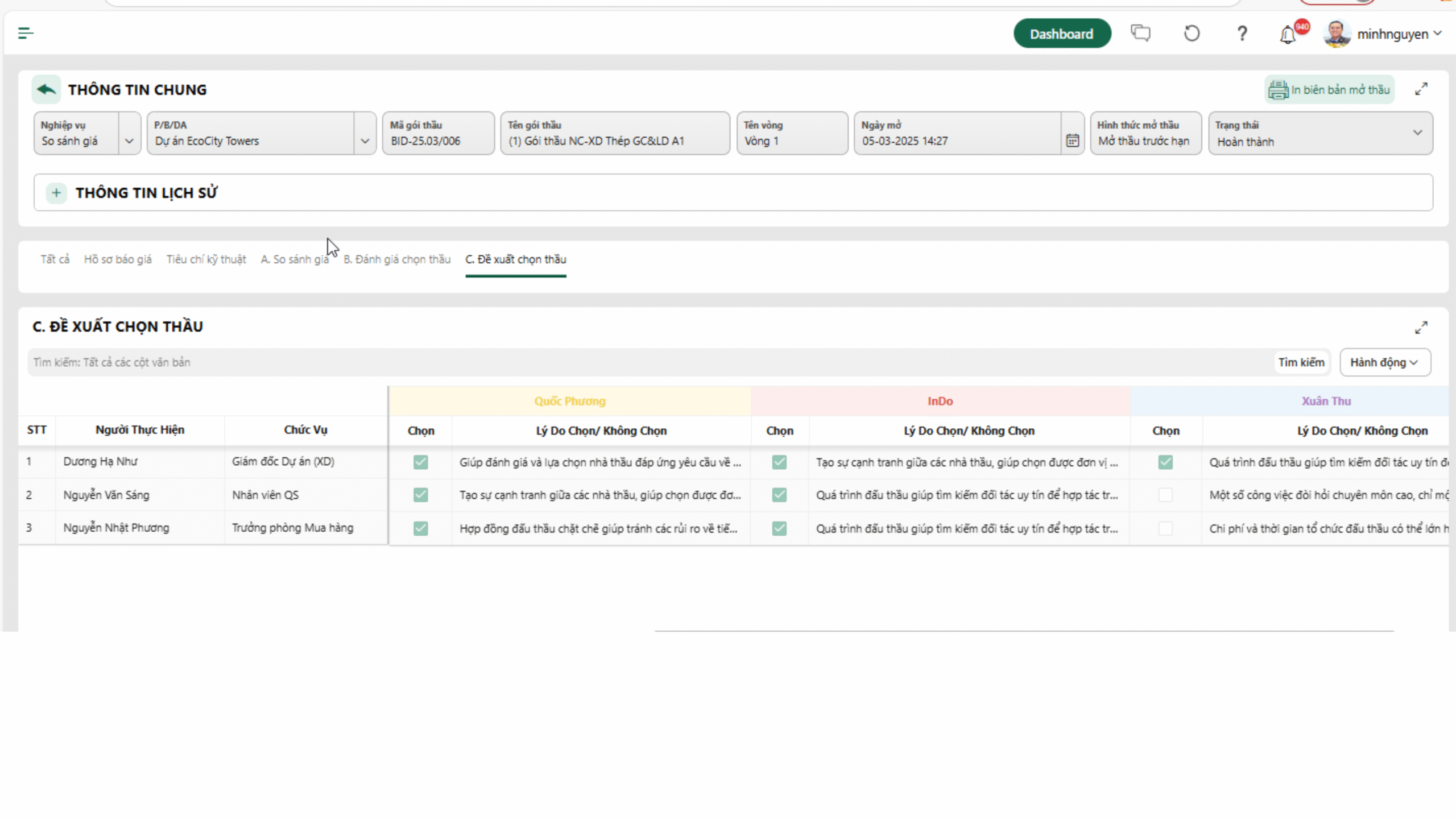Uncheck InDo for Nguyễn Nhật Phương
Image resolution: width=1456 pixels, height=819 pixels.
(x=779, y=528)
